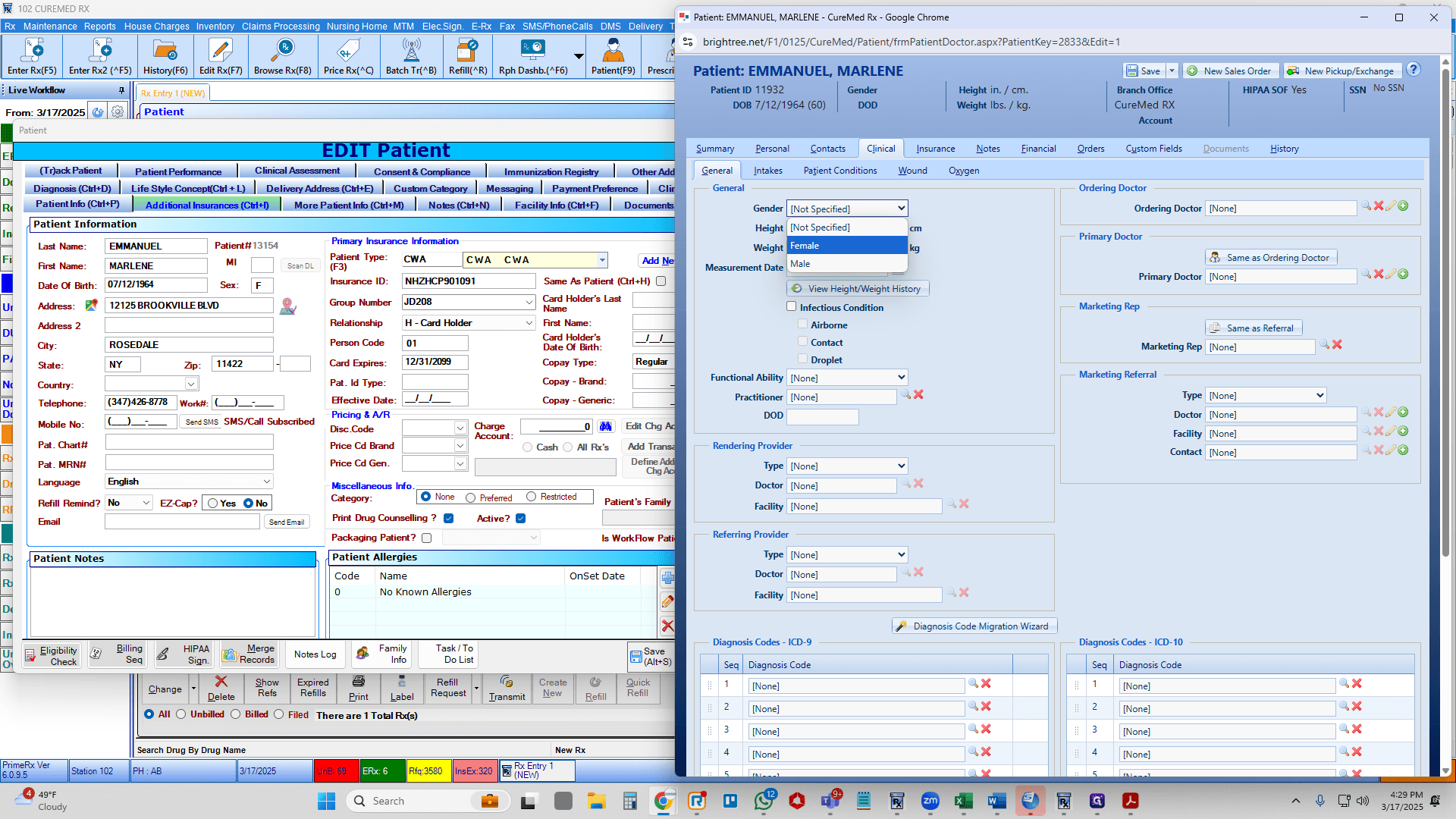Open the Patient Conditions sub-tab
Image resolution: width=1456 pixels, height=819 pixels.
[x=840, y=171]
